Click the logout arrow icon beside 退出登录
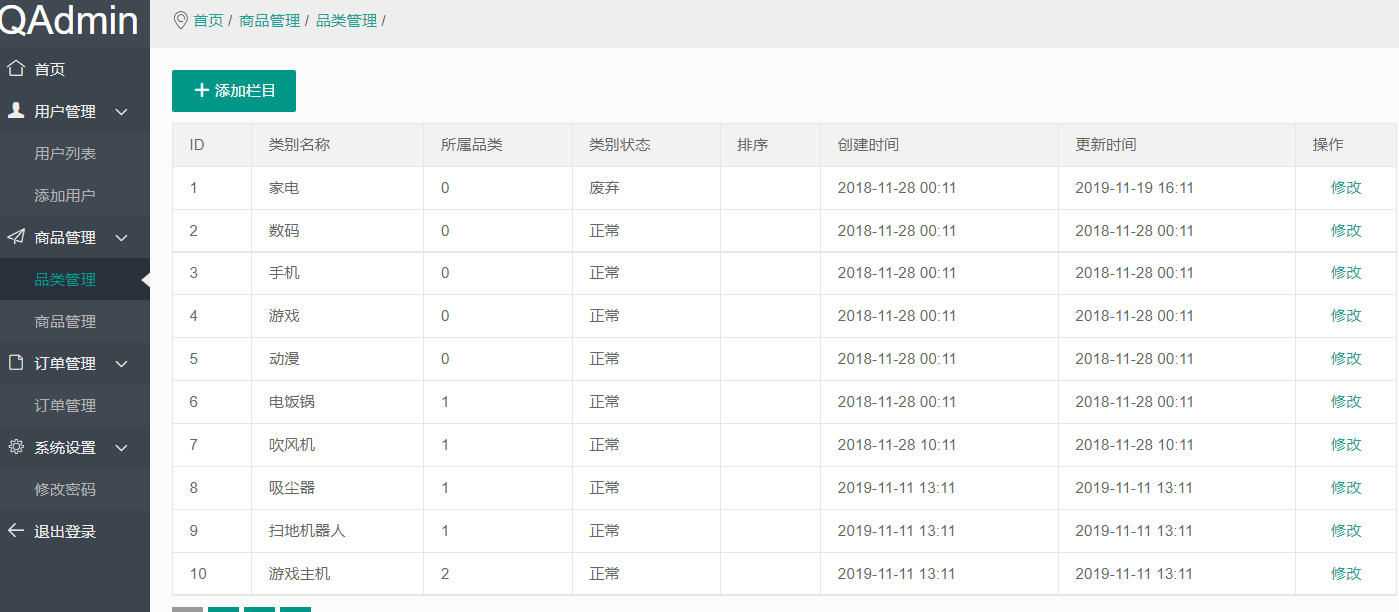 (x=14, y=531)
